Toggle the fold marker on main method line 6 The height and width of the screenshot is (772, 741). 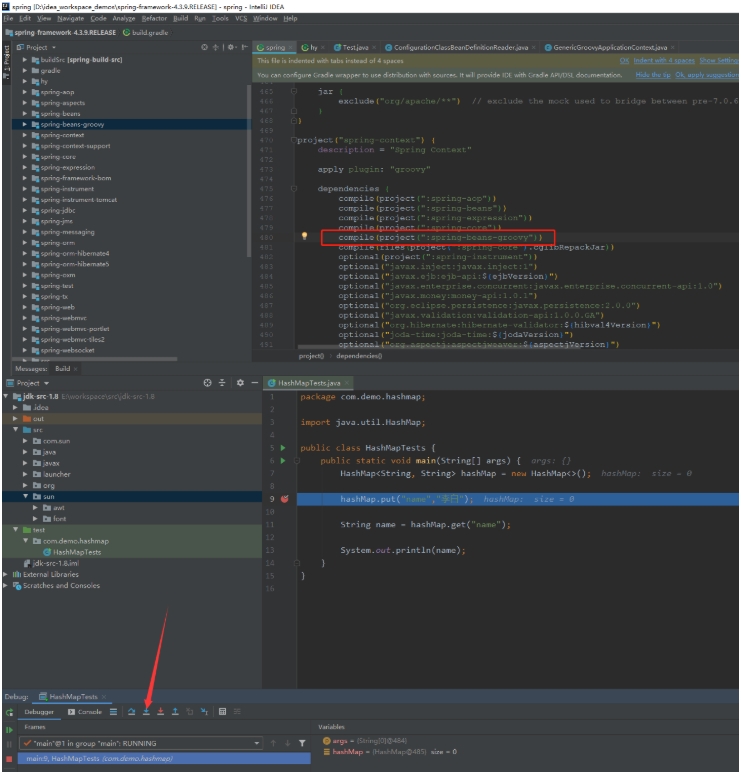pyautogui.click(x=297, y=460)
